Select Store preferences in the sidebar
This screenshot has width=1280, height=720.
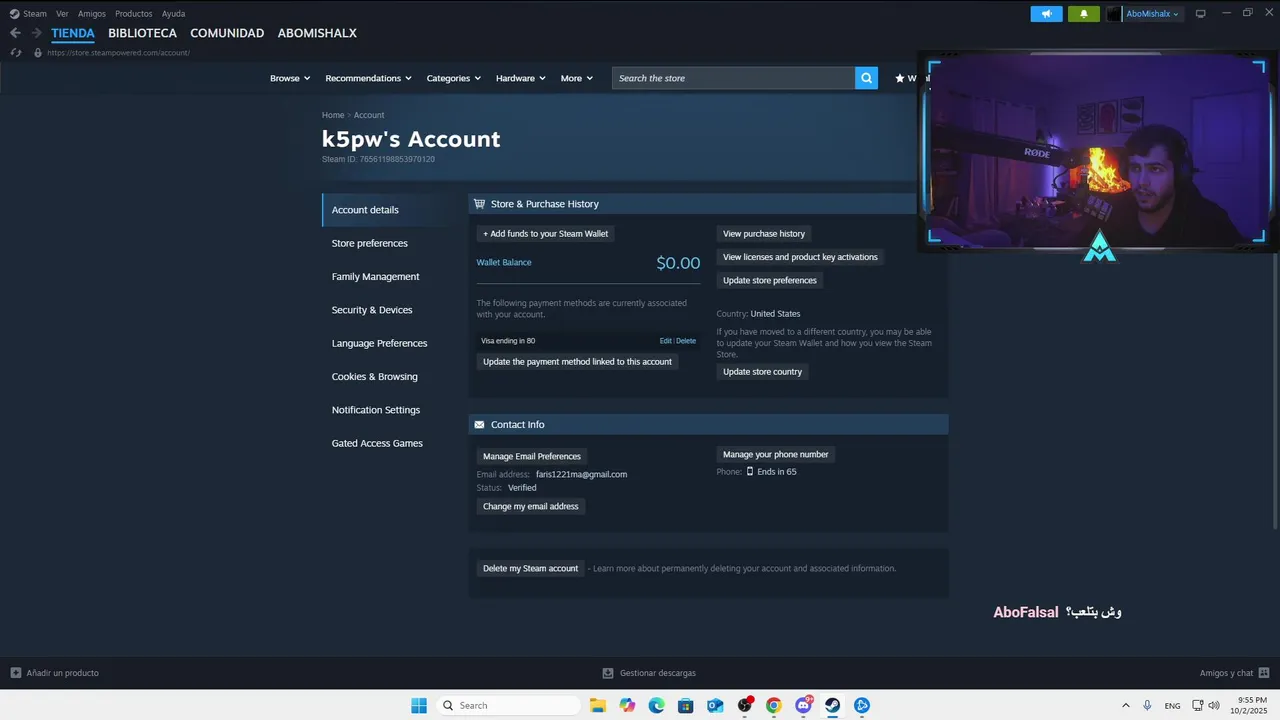coord(370,243)
